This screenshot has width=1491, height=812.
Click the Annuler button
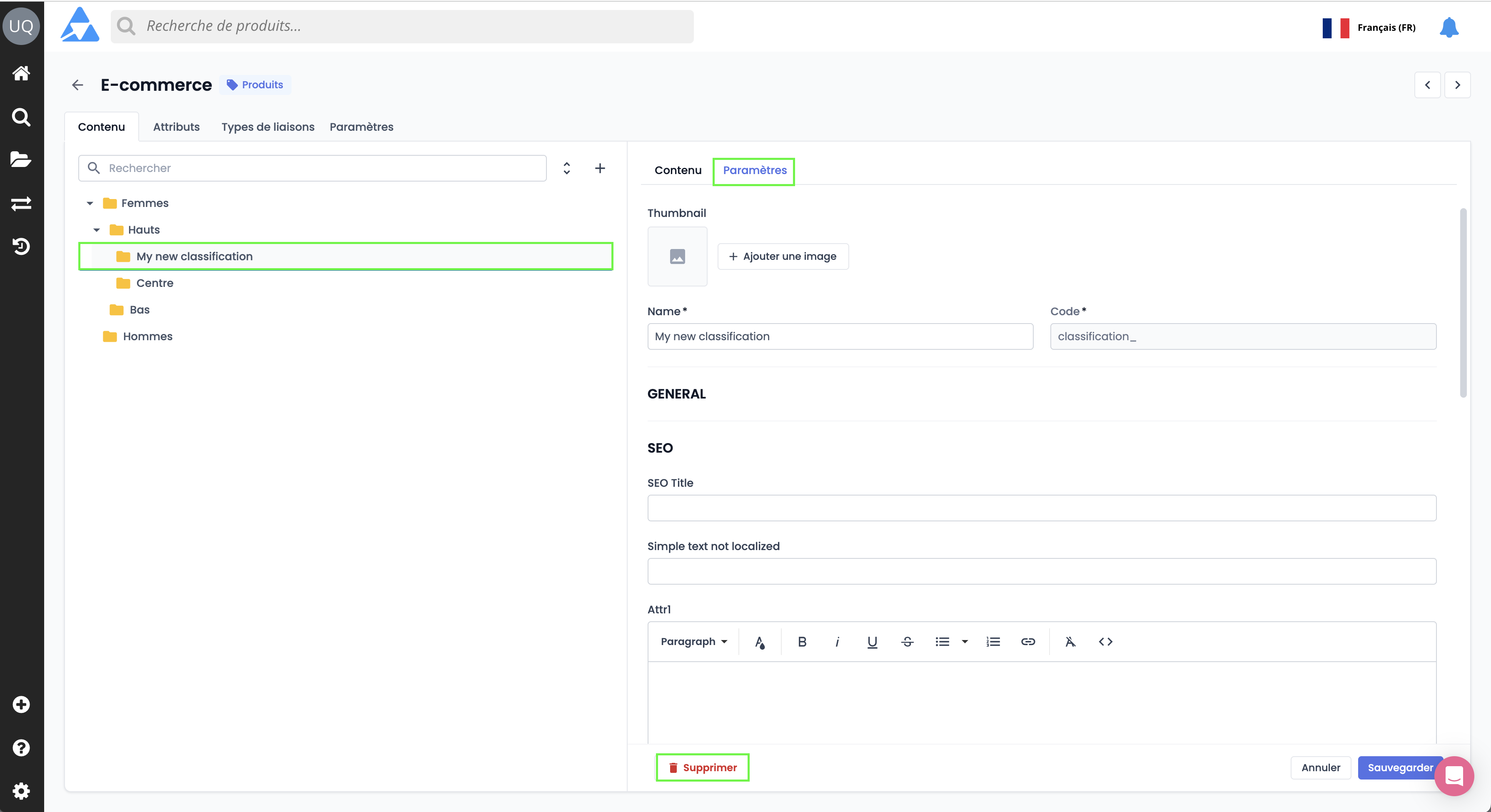pyautogui.click(x=1321, y=767)
